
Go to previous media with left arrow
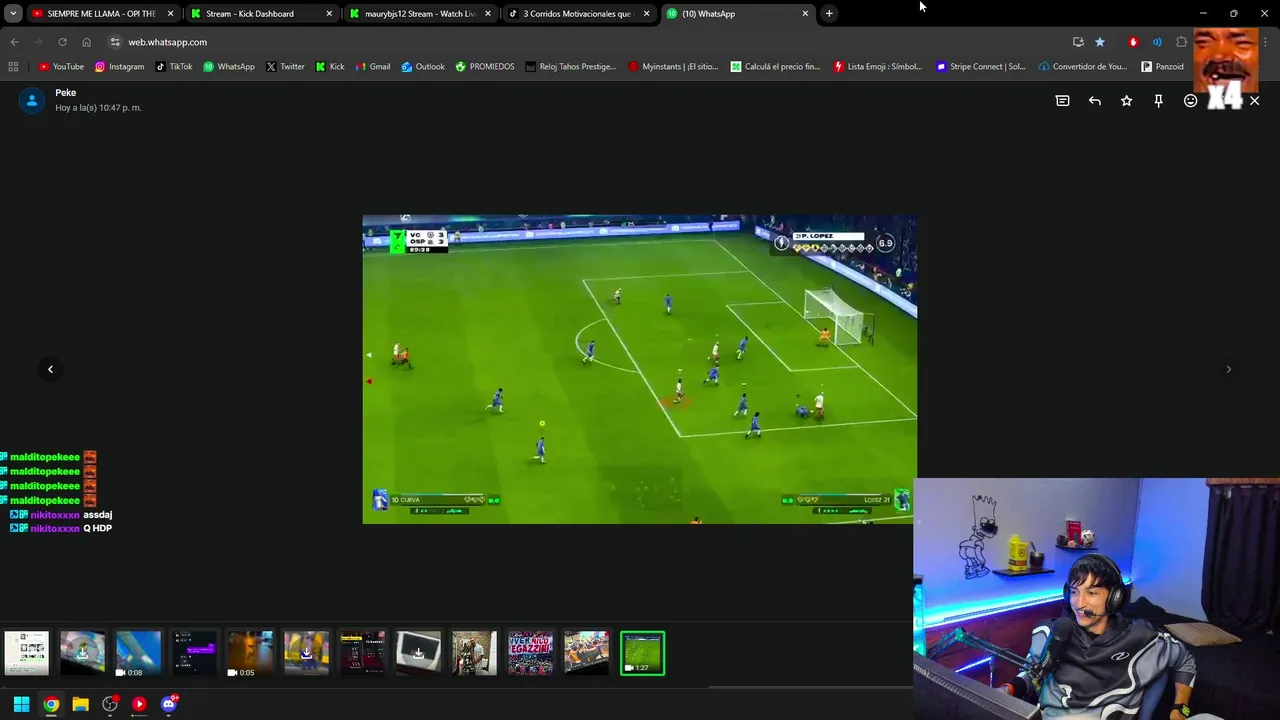pos(50,369)
